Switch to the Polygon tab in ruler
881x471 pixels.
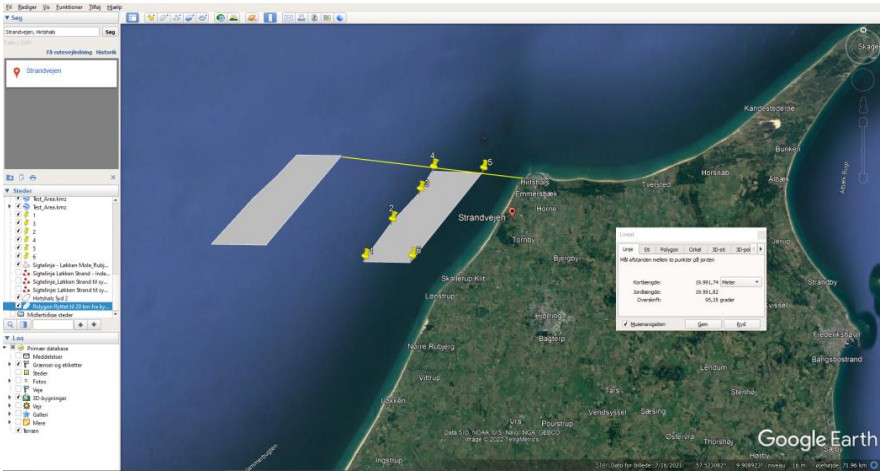669,249
